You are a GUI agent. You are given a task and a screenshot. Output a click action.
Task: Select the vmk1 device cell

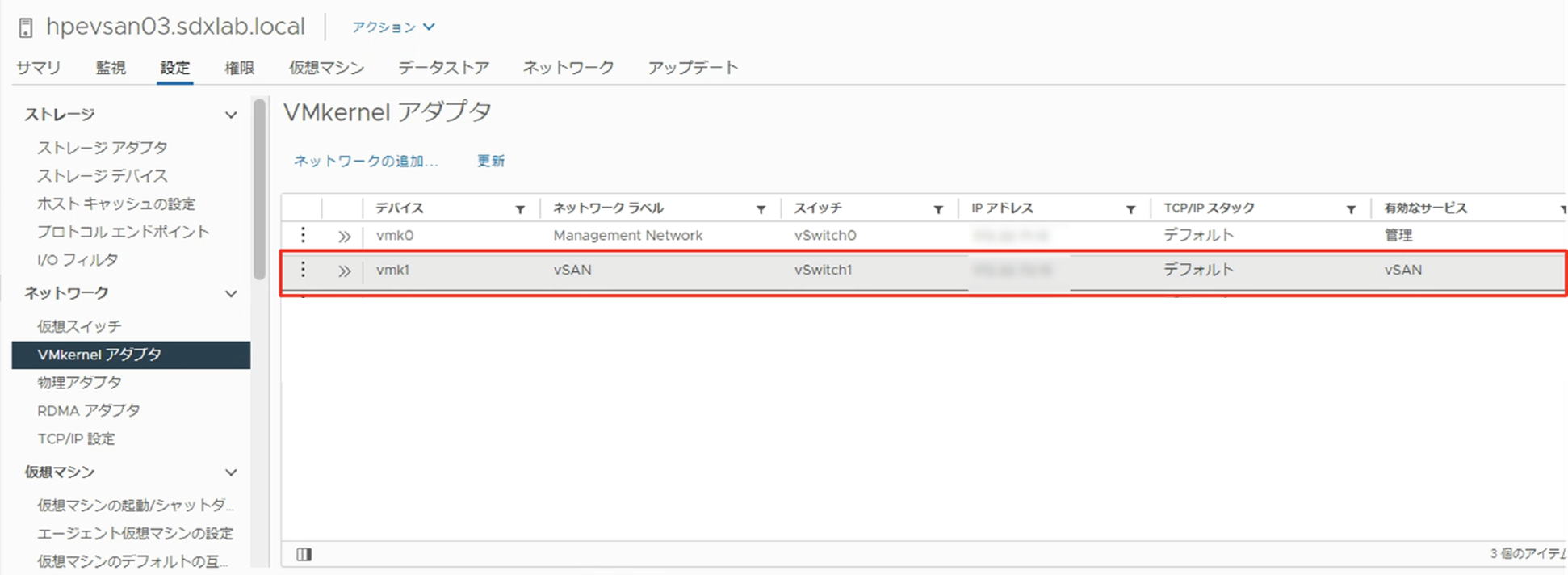(392, 270)
